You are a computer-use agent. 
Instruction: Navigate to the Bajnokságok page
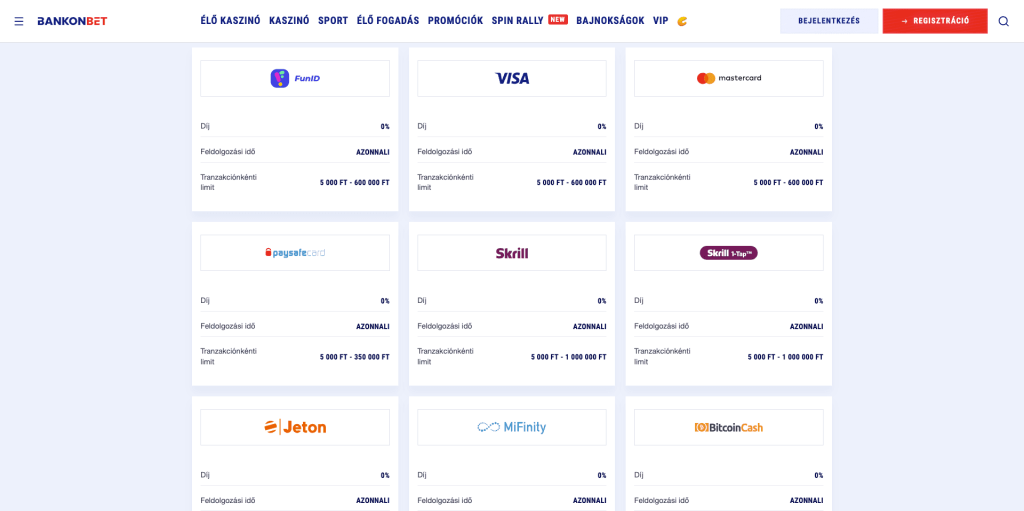610,21
